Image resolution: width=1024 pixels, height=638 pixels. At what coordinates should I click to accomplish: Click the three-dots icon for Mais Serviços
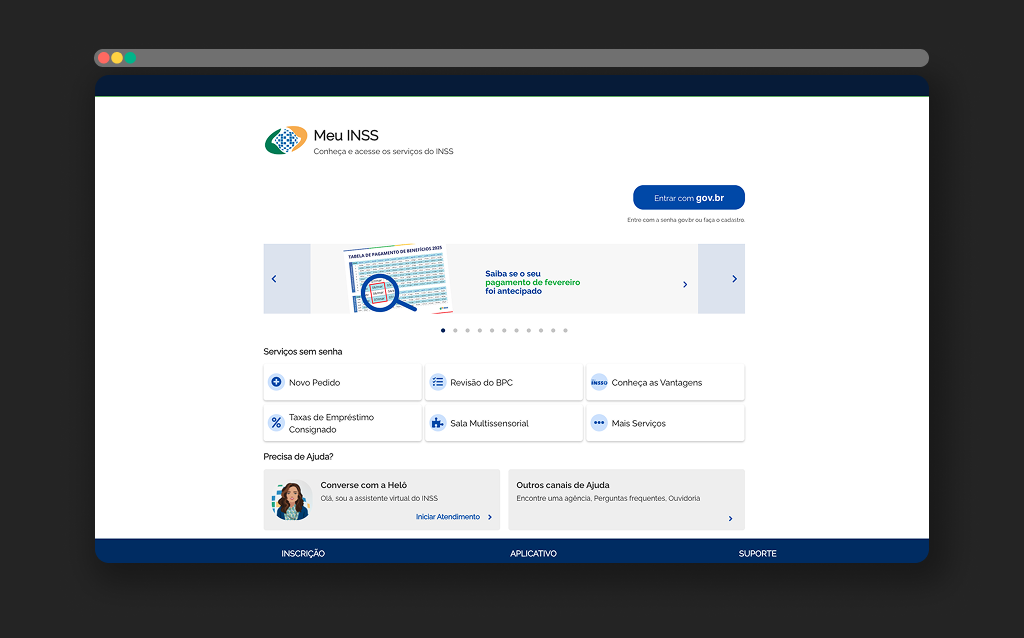[599, 423]
